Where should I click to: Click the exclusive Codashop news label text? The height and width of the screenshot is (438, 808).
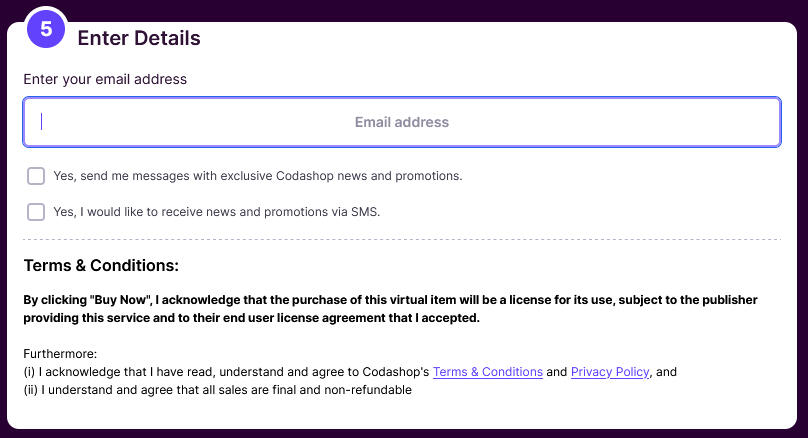pyautogui.click(x=257, y=176)
